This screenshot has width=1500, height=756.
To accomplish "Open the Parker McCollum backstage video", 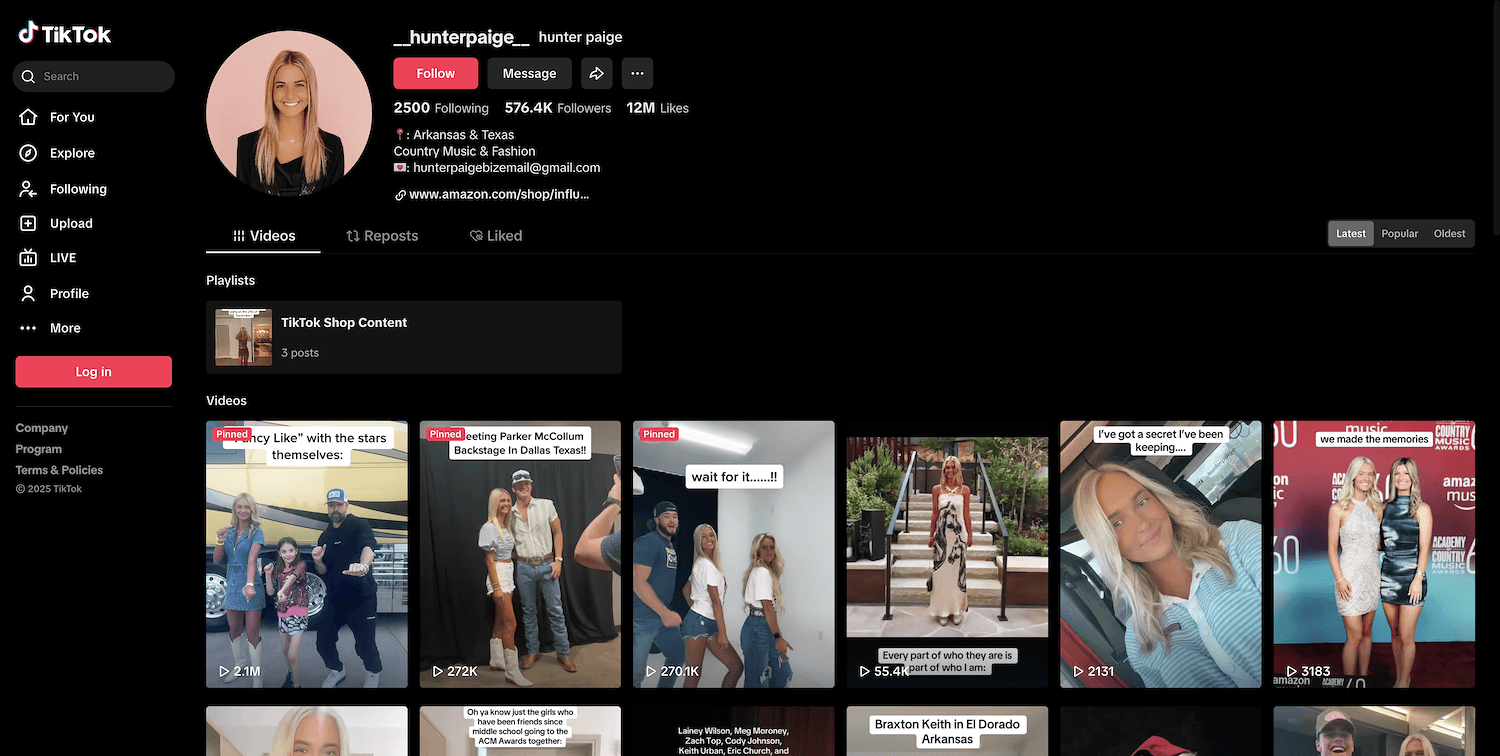I will pos(520,554).
